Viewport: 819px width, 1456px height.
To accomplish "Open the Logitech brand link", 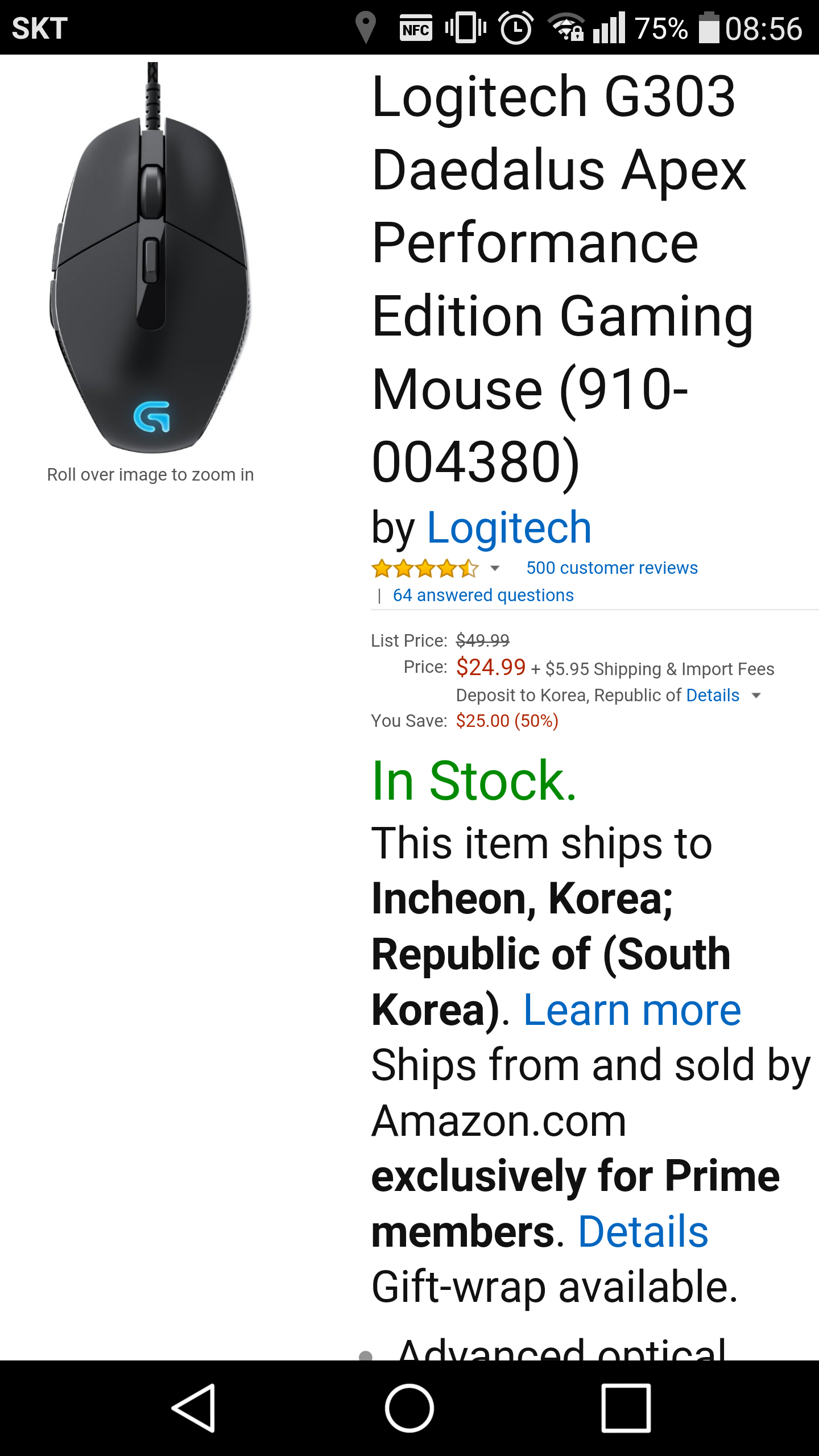I will (x=509, y=528).
